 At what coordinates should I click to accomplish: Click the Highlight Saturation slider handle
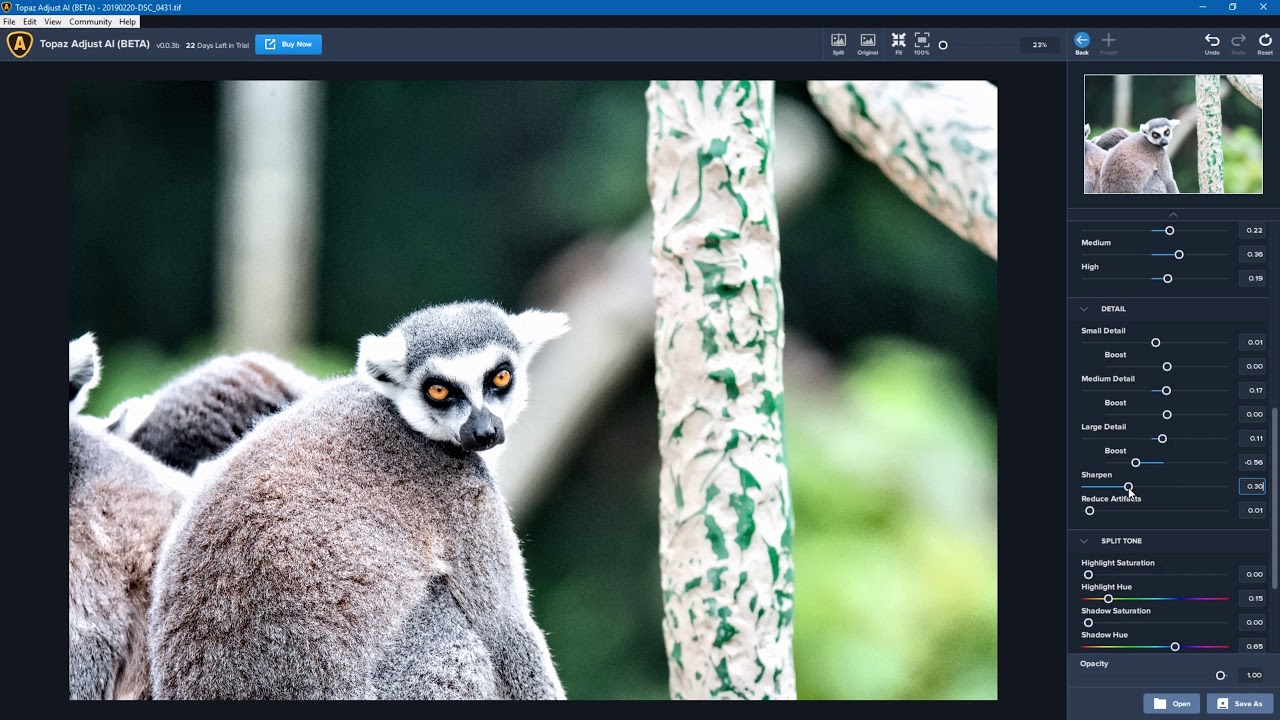1088,575
